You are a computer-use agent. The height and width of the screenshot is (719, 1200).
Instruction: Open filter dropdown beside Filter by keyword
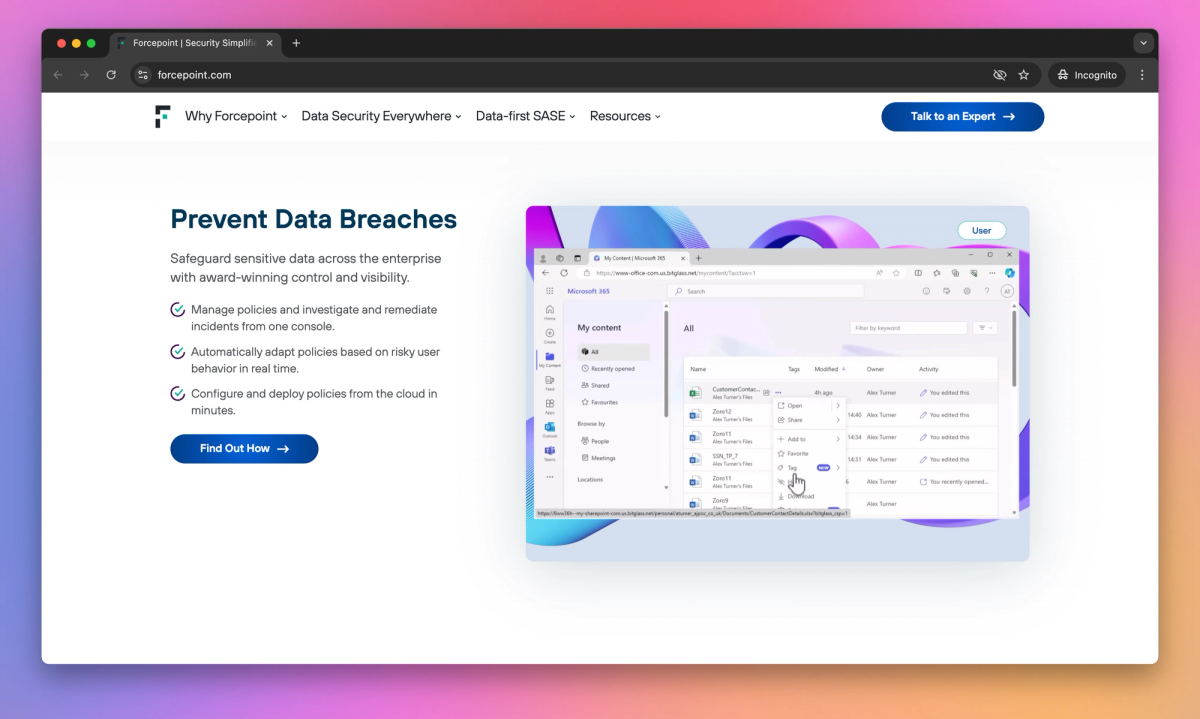[985, 328]
